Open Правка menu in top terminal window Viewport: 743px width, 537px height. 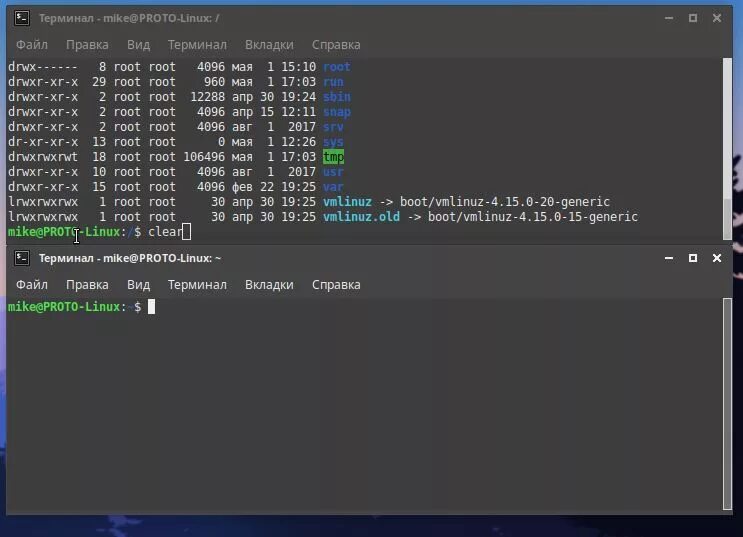point(87,45)
